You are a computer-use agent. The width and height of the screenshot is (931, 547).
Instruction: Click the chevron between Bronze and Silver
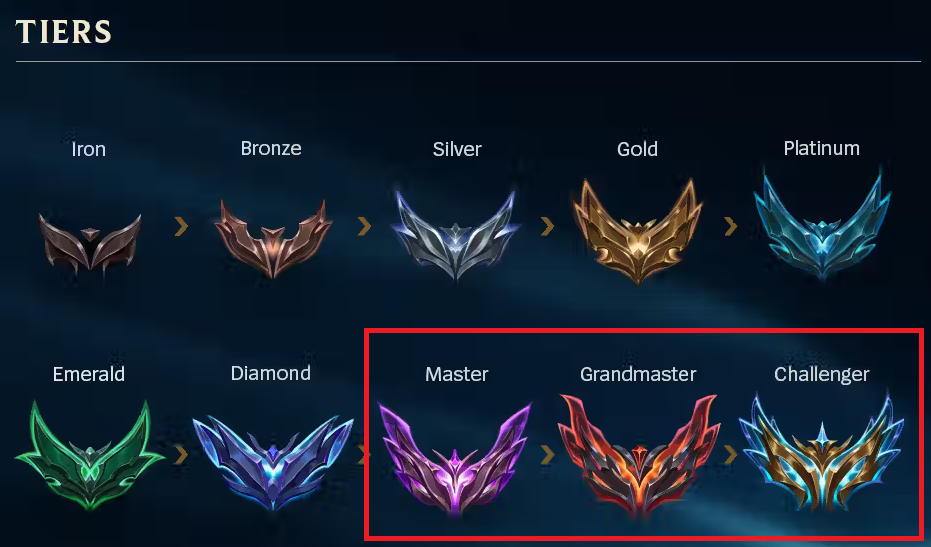pyautogui.click(x=364, y=226)
